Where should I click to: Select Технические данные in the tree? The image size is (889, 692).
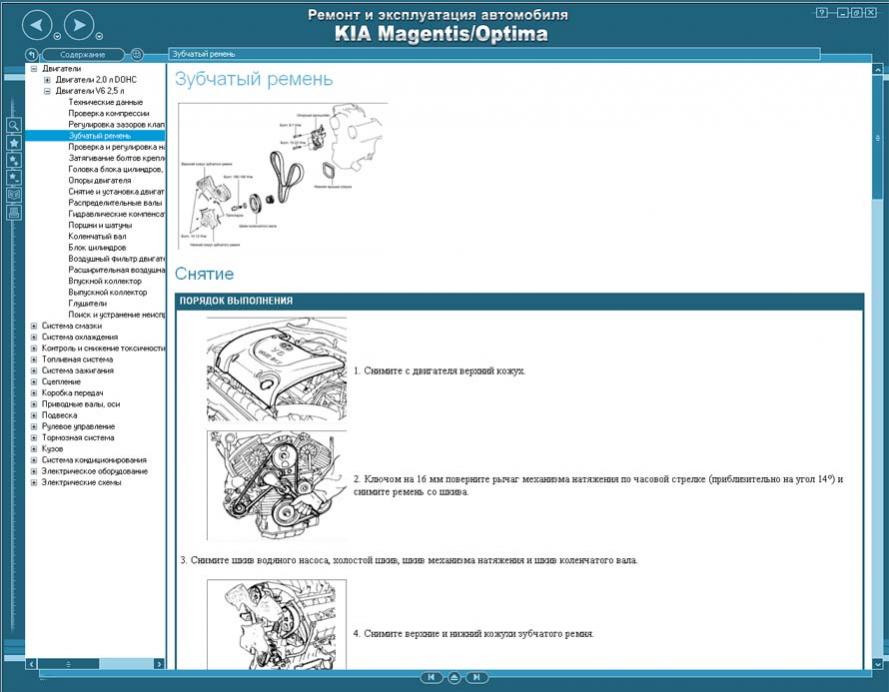[105, 102]
